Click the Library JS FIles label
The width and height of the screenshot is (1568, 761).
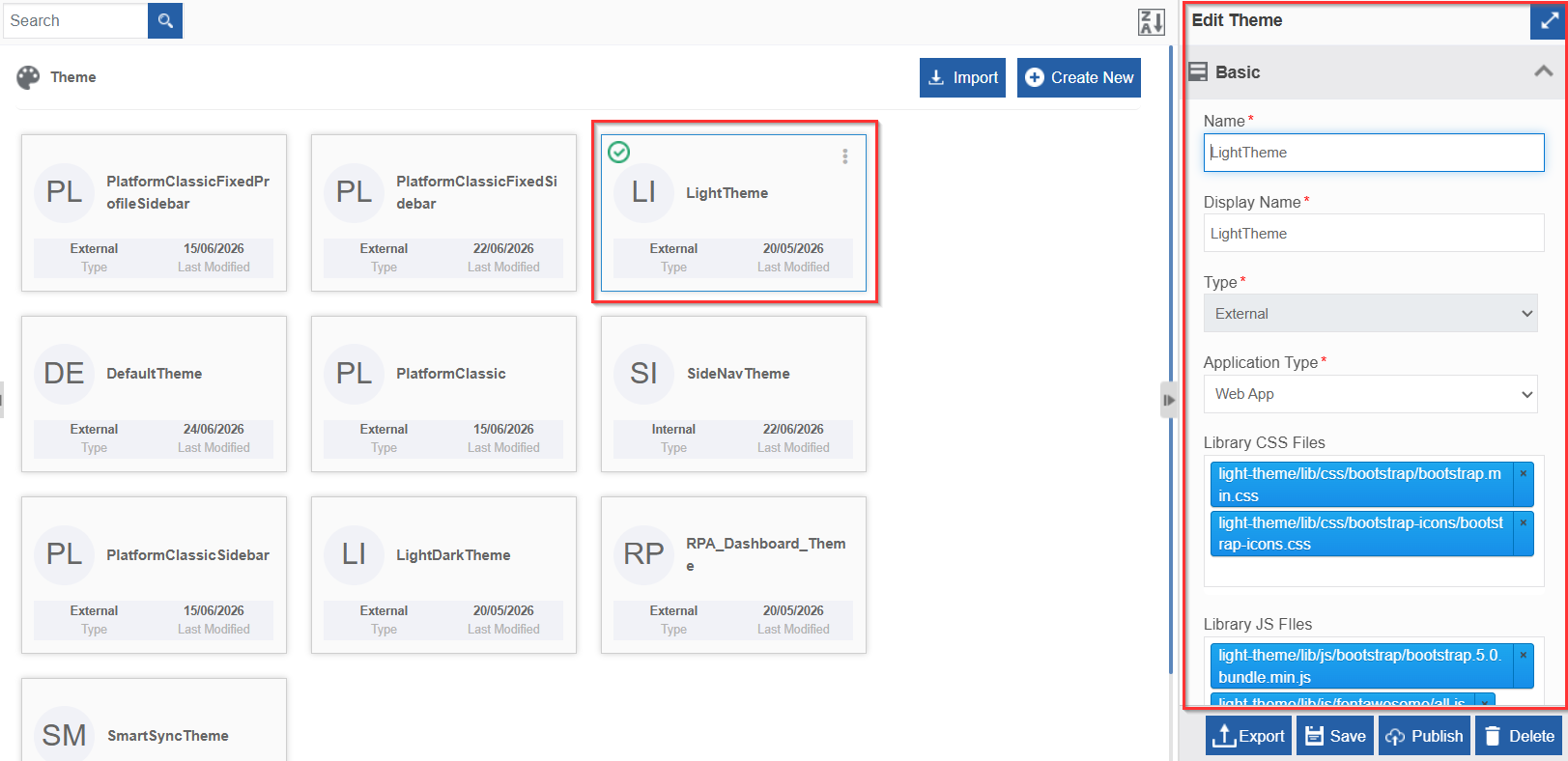coord(1258,624)
